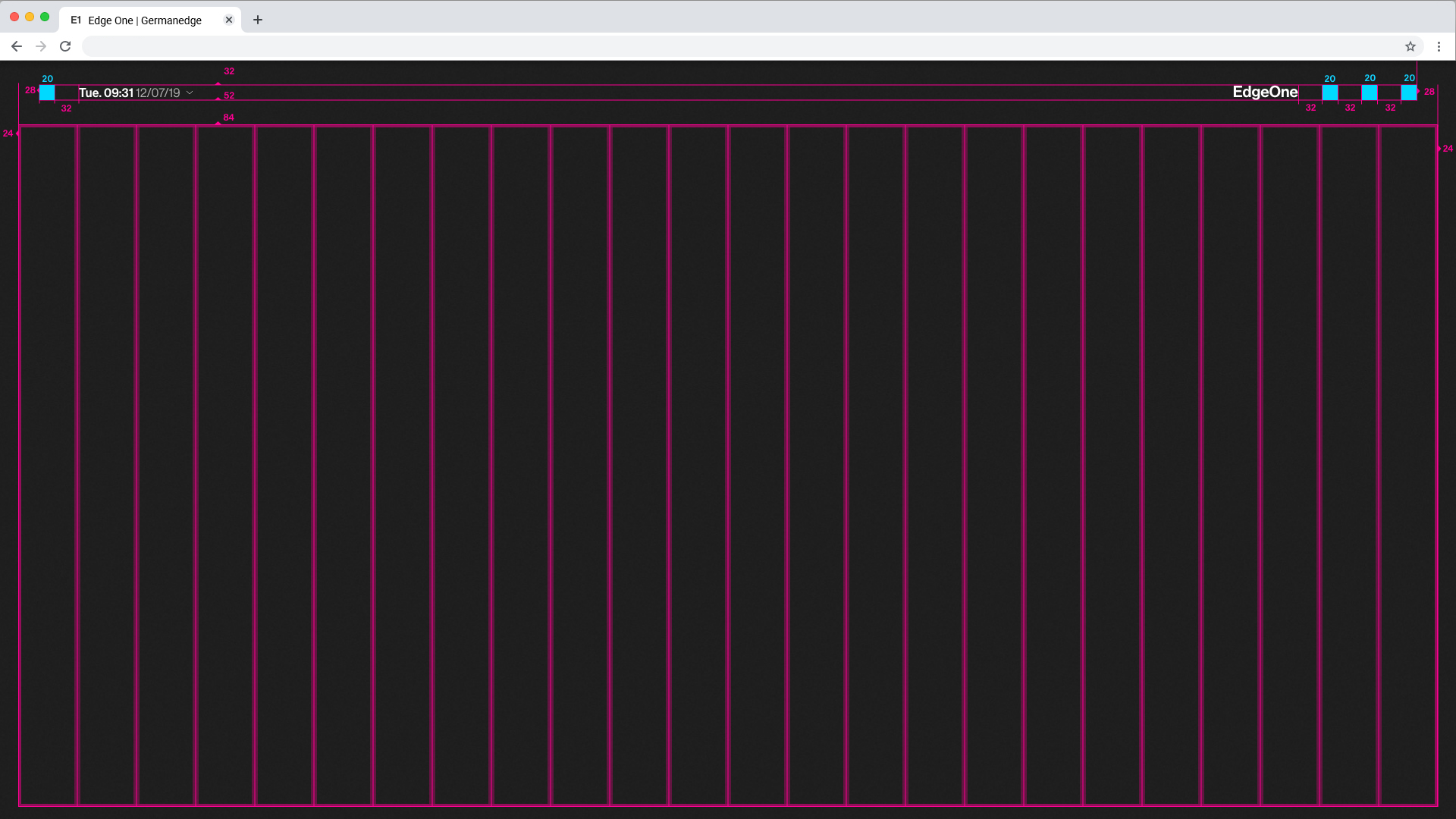Click the Tue. 09:31 time label
The image size is (1456, 819).
[x=106, y=93]
